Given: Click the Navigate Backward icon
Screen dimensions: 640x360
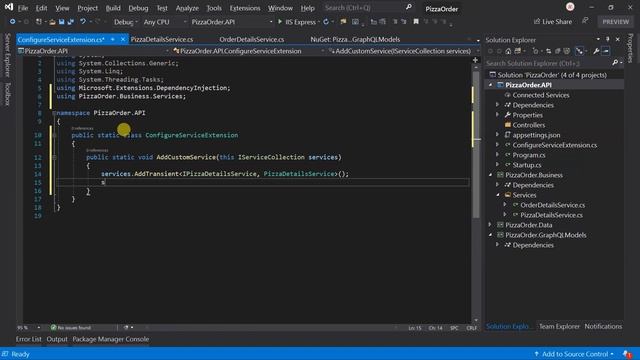Looking at the screenshot, I should (x=12, y=22).
